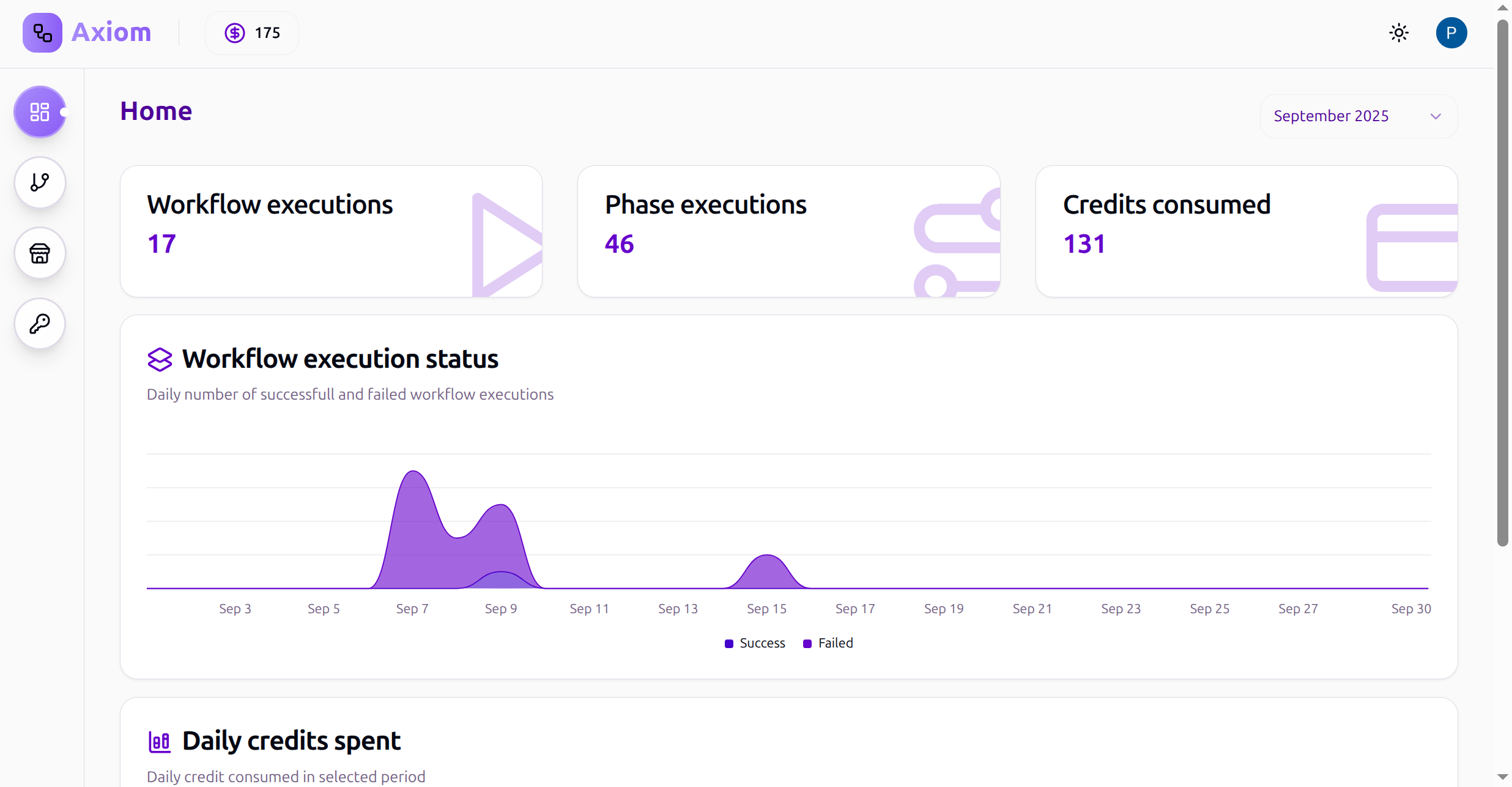Click the Sep 7 peak on the chart
Image resolution: width=1512 pixels, height=787 pixels.
[414, 472]
